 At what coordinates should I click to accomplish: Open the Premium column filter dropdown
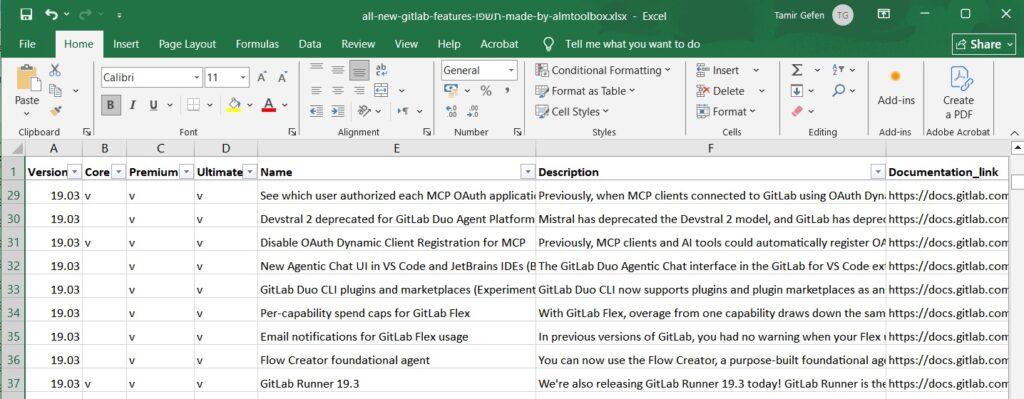point(186,172)
